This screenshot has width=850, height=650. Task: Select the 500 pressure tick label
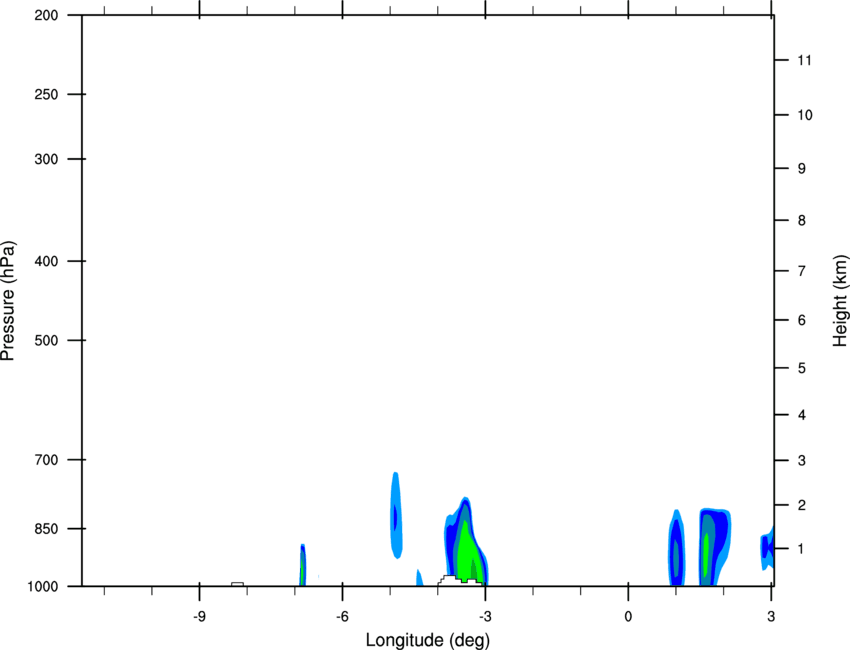pos(45,341)
